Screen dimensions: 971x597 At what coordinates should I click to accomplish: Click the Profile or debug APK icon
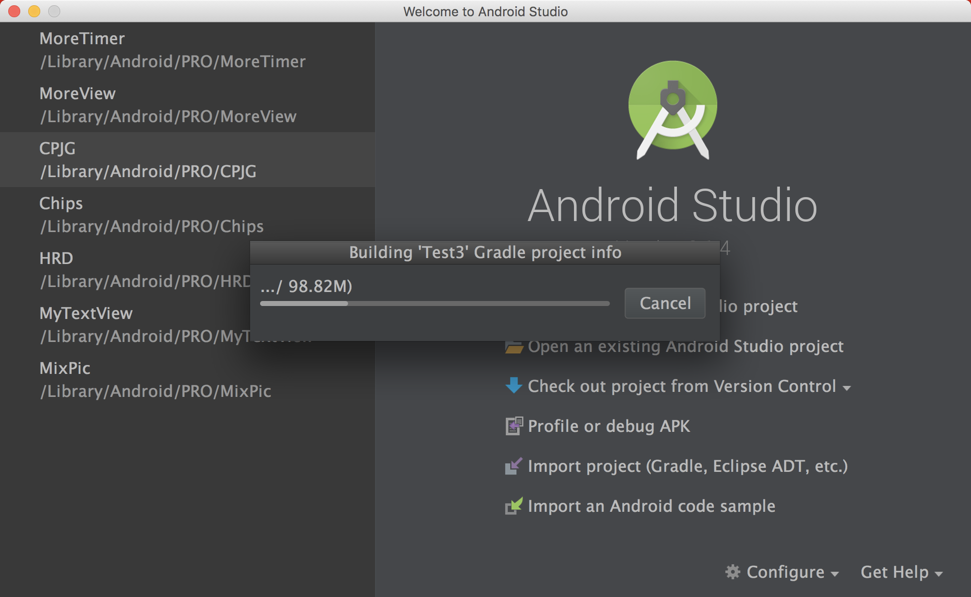(x=514, y=426)
